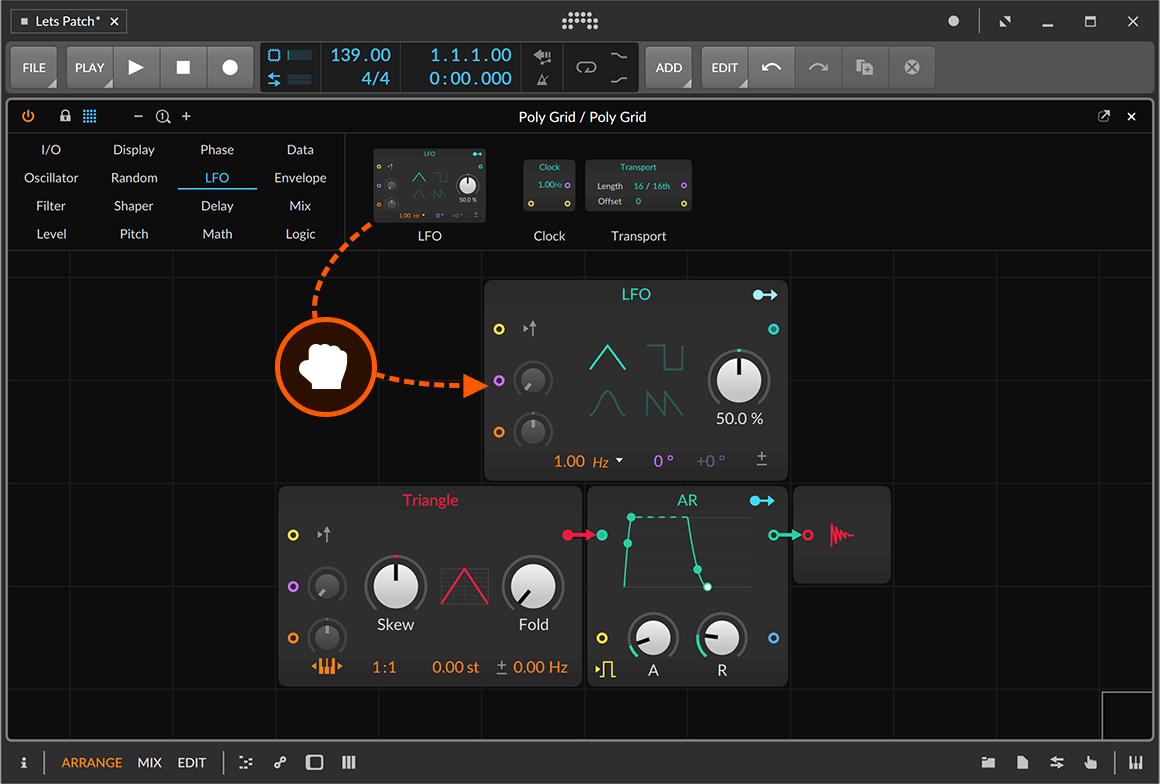Select the Oscillator module category
The width and height of the screenshot is (1160, 784).
[51, 178]
